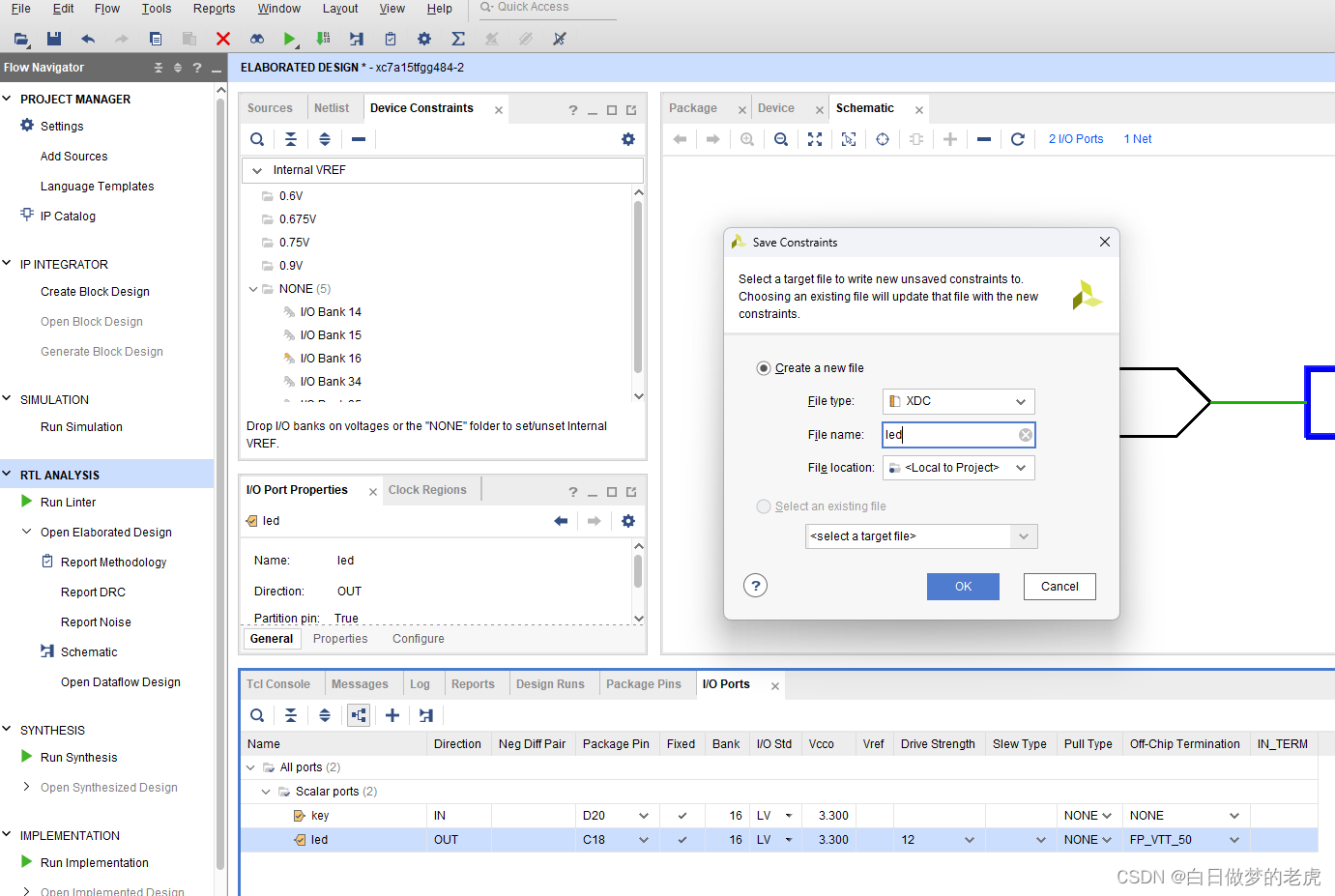
Task: Collapse the NONE folder in Internal VREF
Action: click(x=253, y=289)
